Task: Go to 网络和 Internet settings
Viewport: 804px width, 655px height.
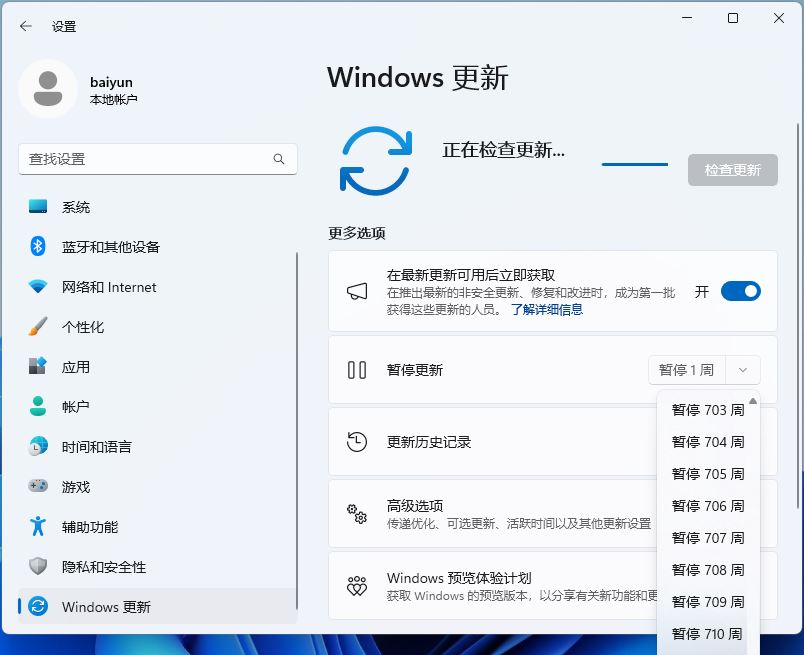Action: [x=157, y=287]
